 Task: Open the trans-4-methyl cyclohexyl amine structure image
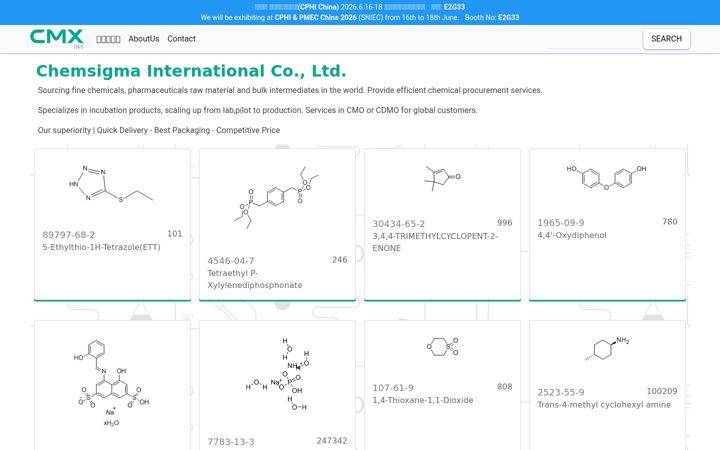(x=607, y=349)
